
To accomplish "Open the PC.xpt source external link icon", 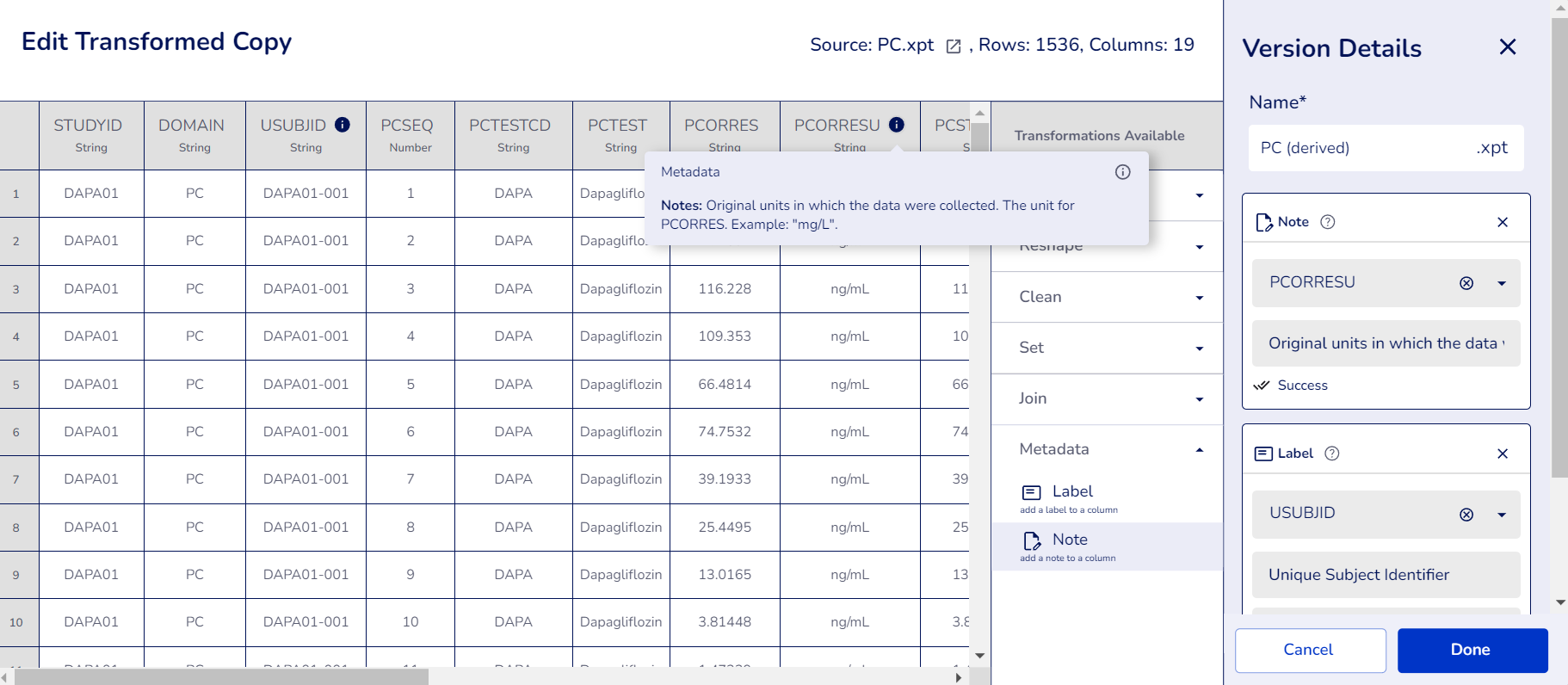I will 954,46.
